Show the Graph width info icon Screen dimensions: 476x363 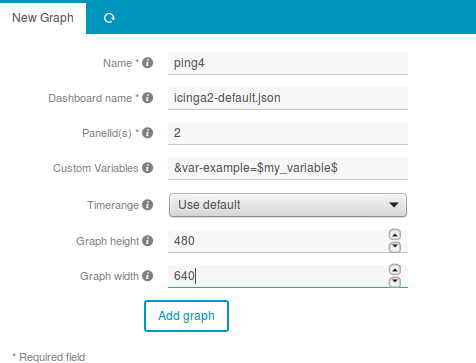coord(147,276)
